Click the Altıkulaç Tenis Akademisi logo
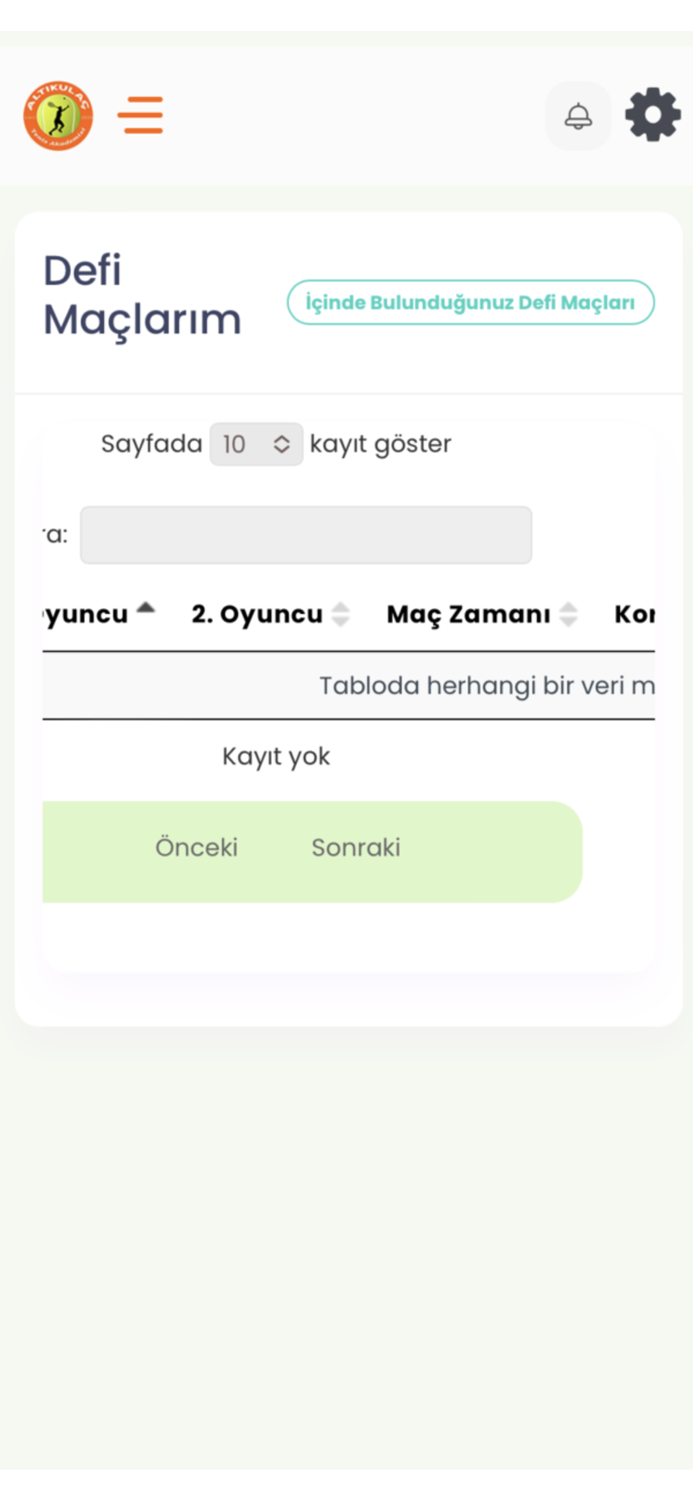Viewport: 693px width, 1500px height. (x=57, y=115)
